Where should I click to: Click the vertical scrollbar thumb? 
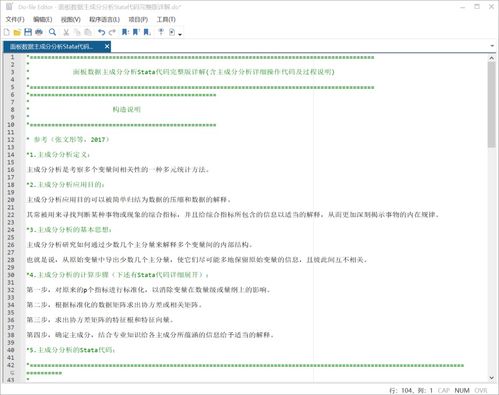(492, 104)
